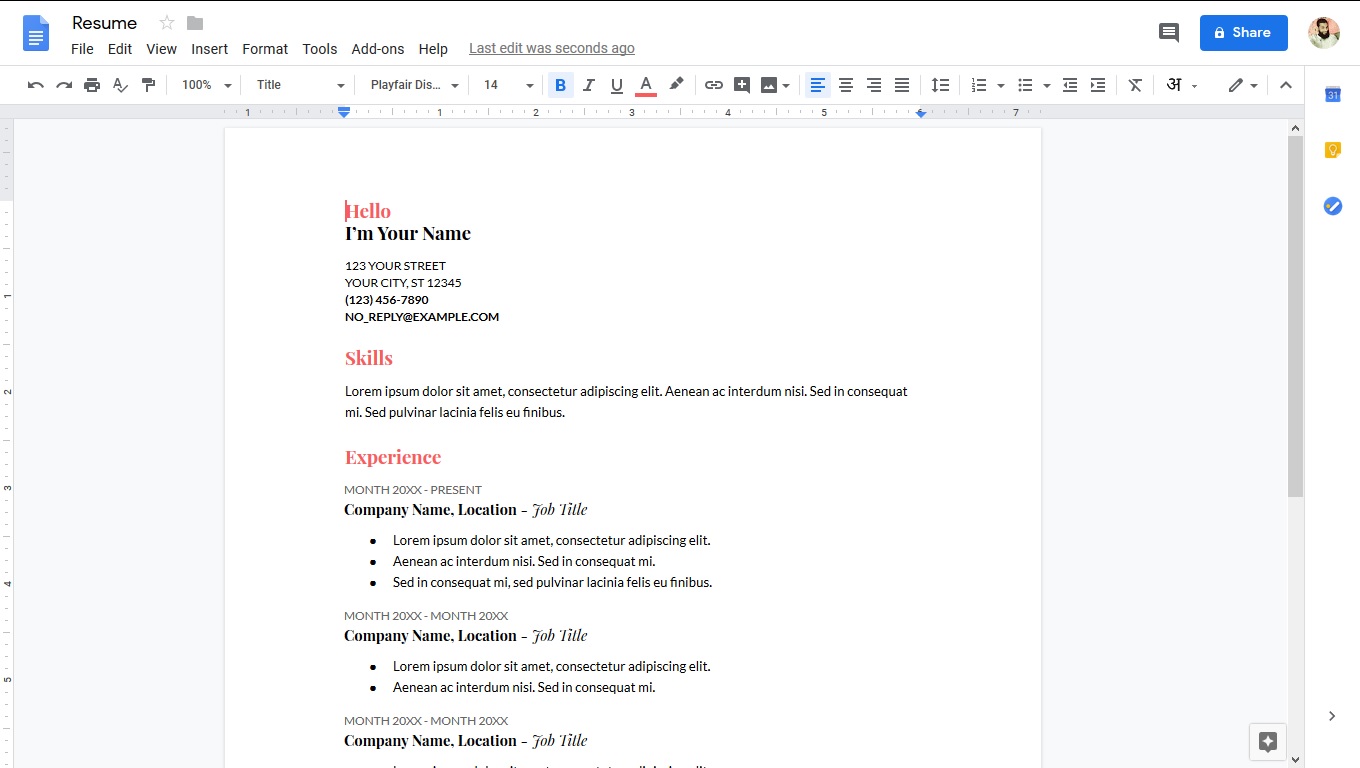The image size is (1360, 768).
Task: Open the Insert menu
Action: pos(210,49)
